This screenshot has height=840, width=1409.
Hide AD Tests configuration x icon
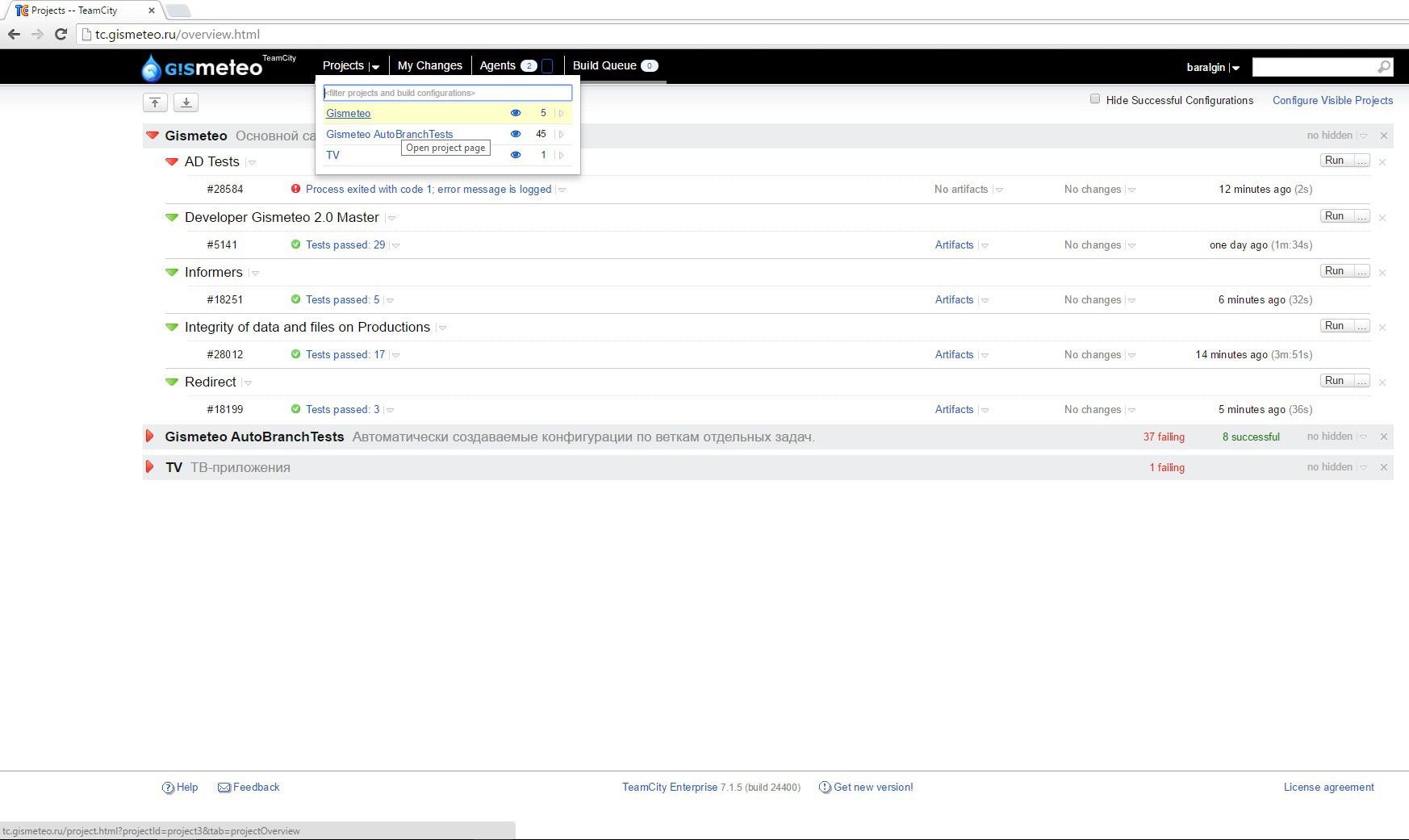pyautogui.click(x=1382, y=162)
